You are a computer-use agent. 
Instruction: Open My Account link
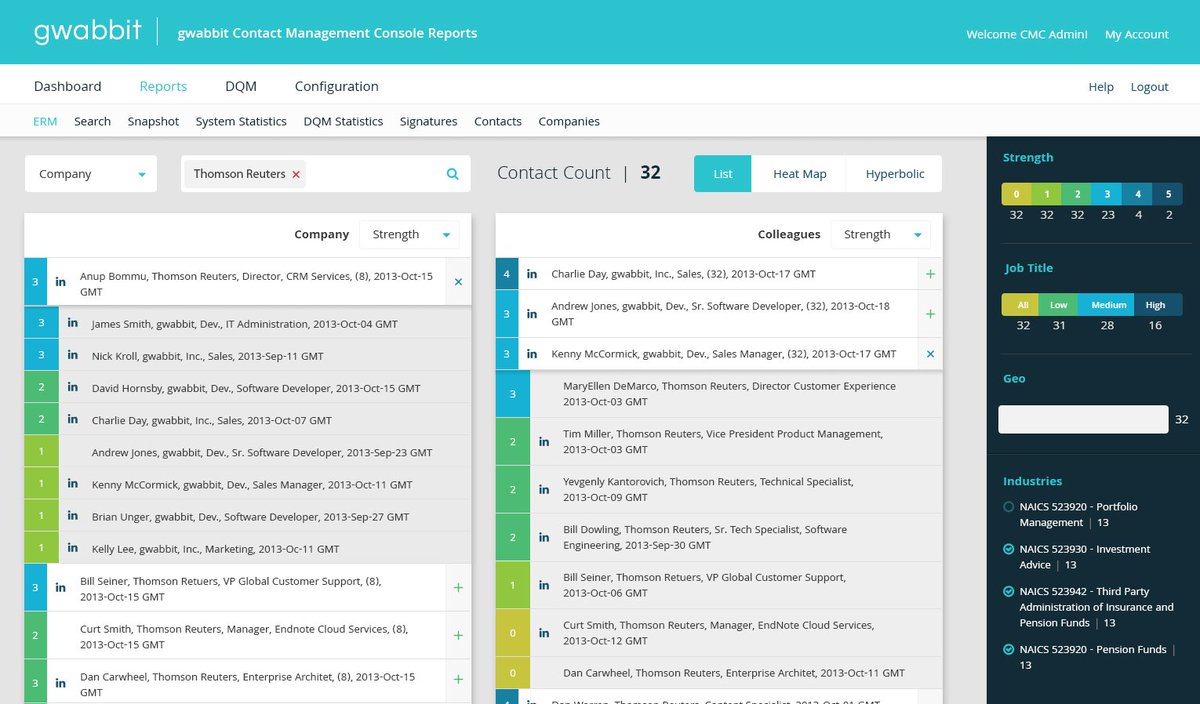[1137, 34]
